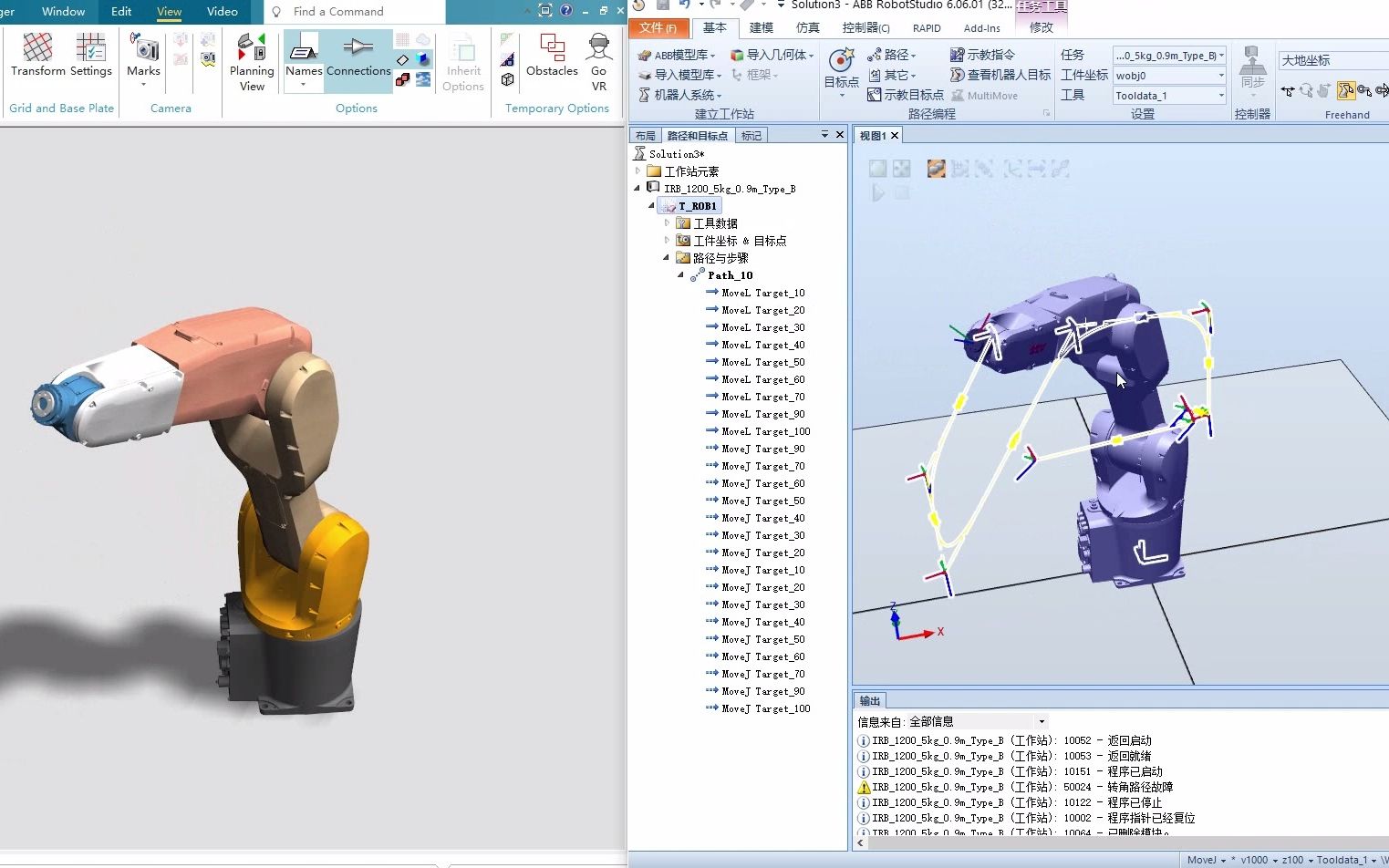Click the help question mark icon
Image resolution: width=1389 pixels, height=868 pixels.
point(566,11)
